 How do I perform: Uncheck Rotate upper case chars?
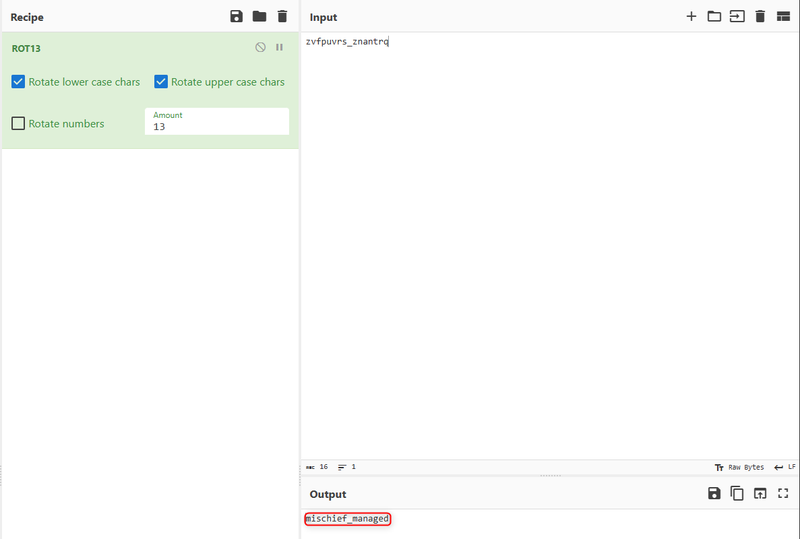[161, 82]
